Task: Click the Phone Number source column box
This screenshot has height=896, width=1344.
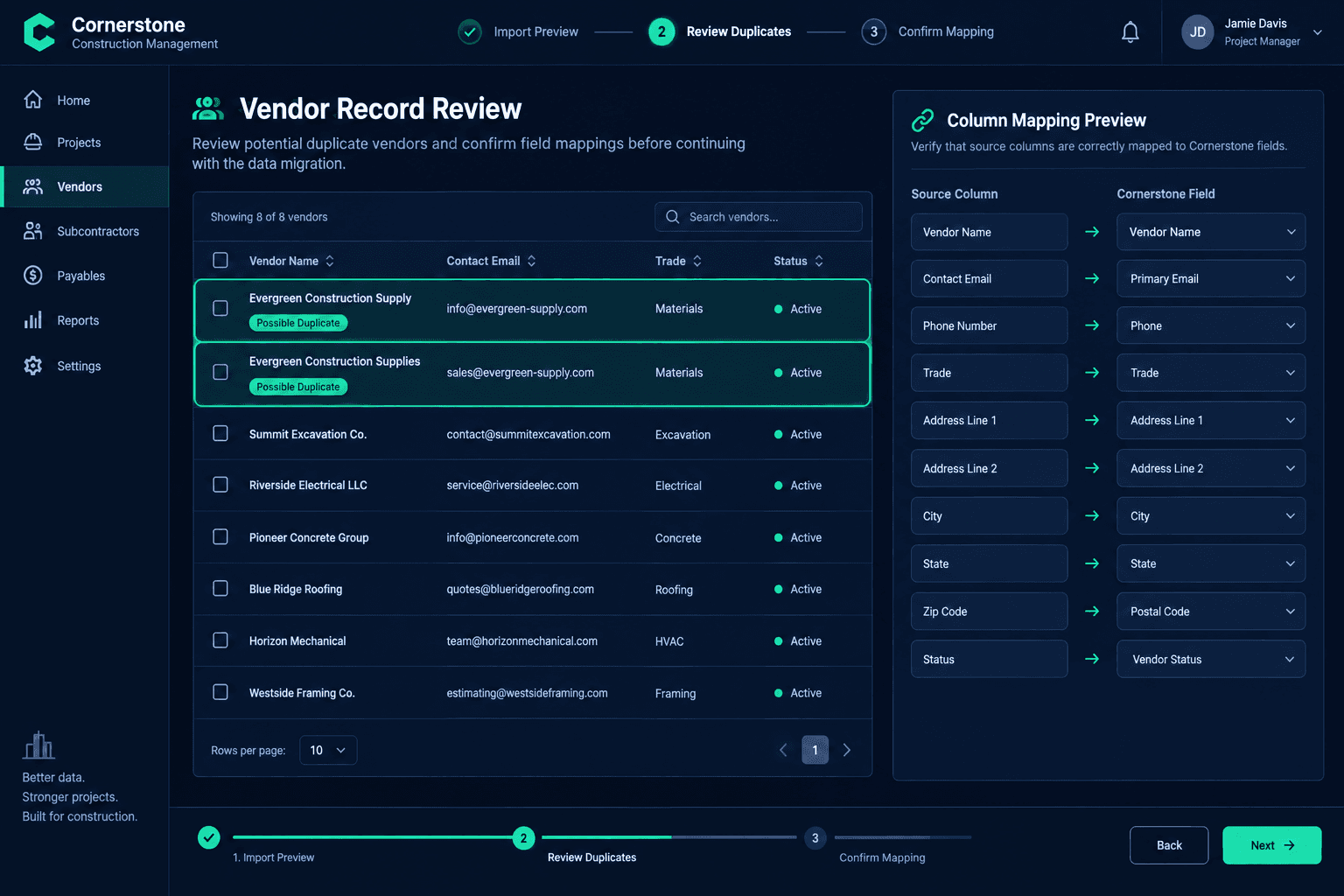Action: (x=989, y=325)
